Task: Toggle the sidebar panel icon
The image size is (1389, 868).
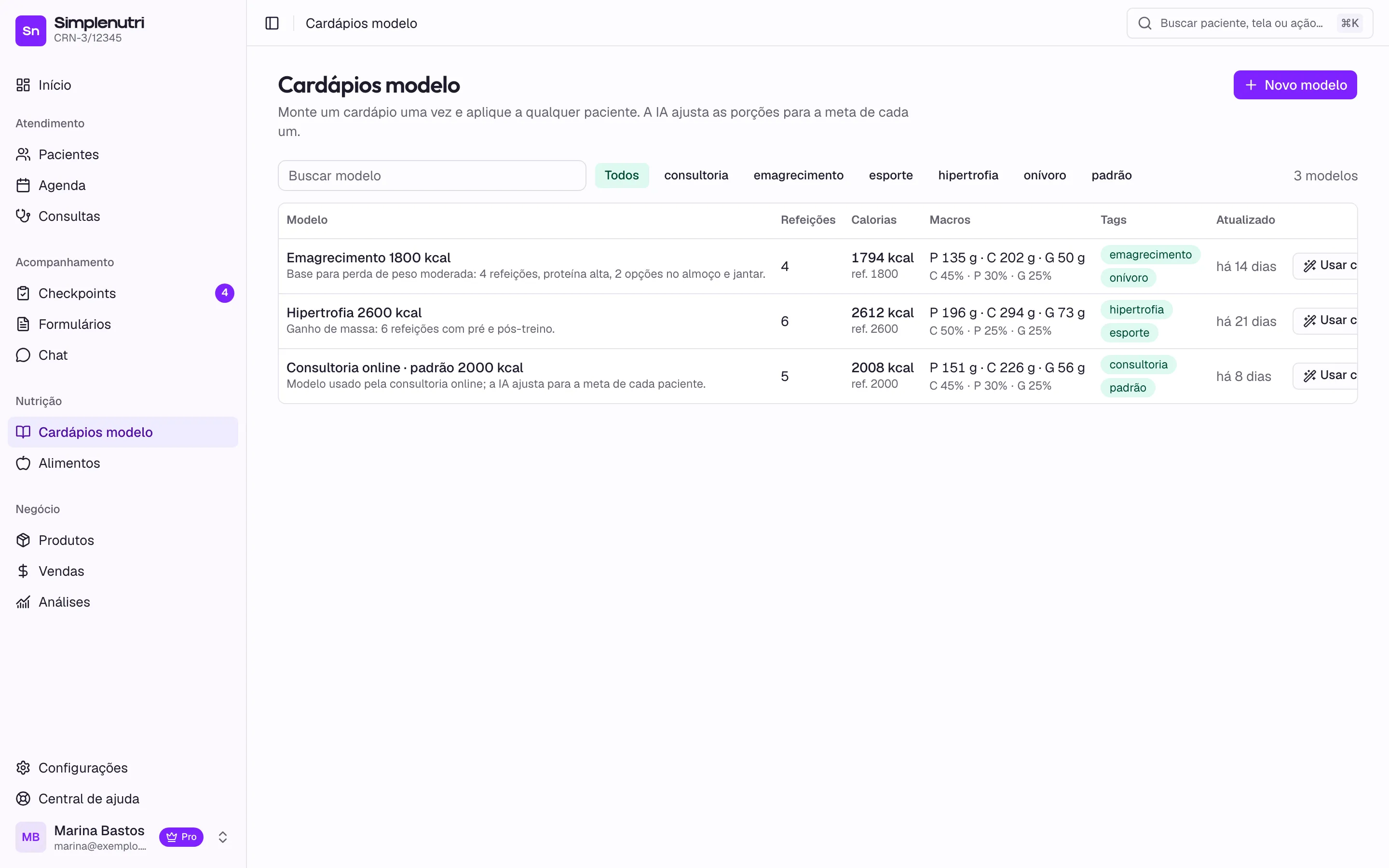Action: point(272,23)
